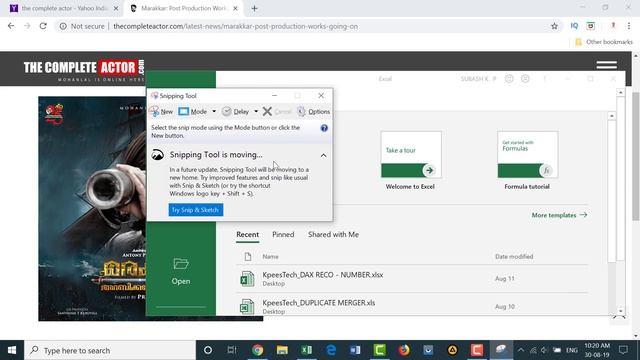Click the More templates link in Excel

[x=559, y=215]
